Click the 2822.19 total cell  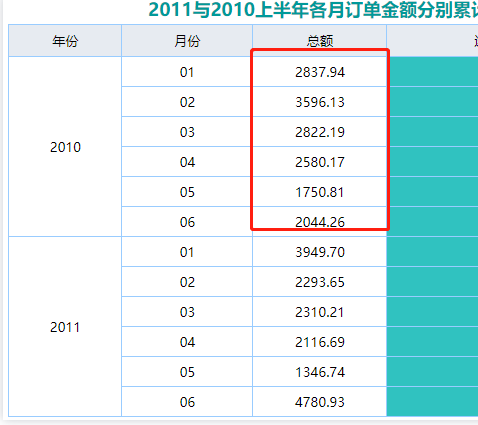(x=319, y=132)
